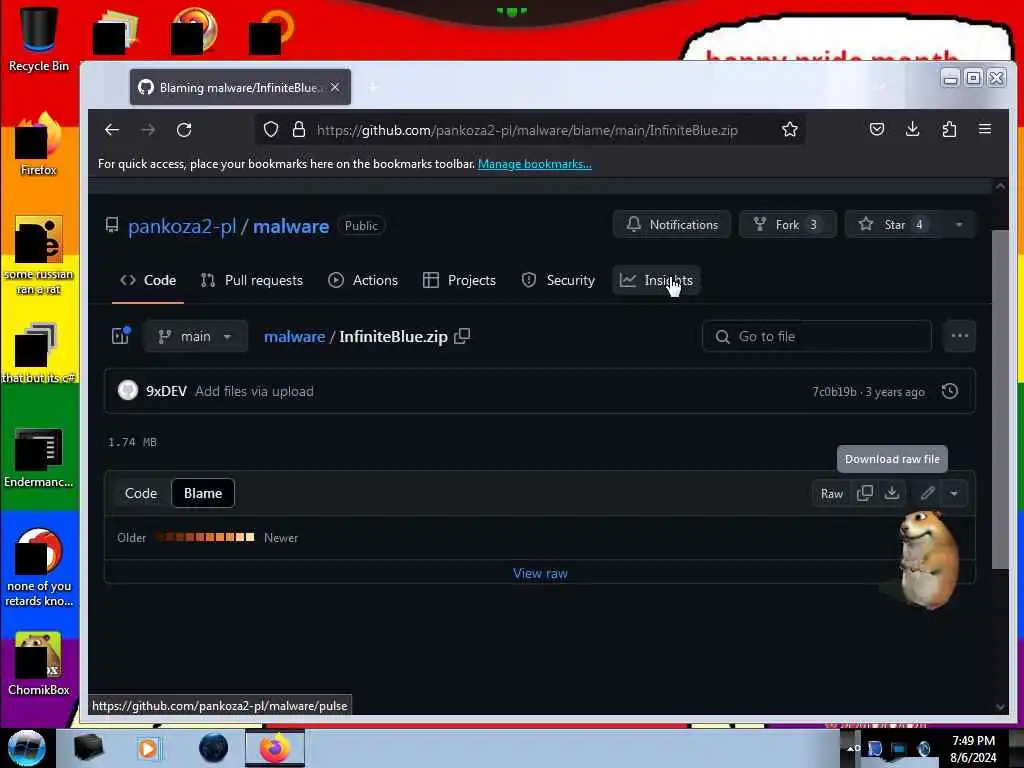Click the taskbar clock showing 7:49 PM
The height and width of the screenshot is (768, 1024).
(x=973, y=748)
